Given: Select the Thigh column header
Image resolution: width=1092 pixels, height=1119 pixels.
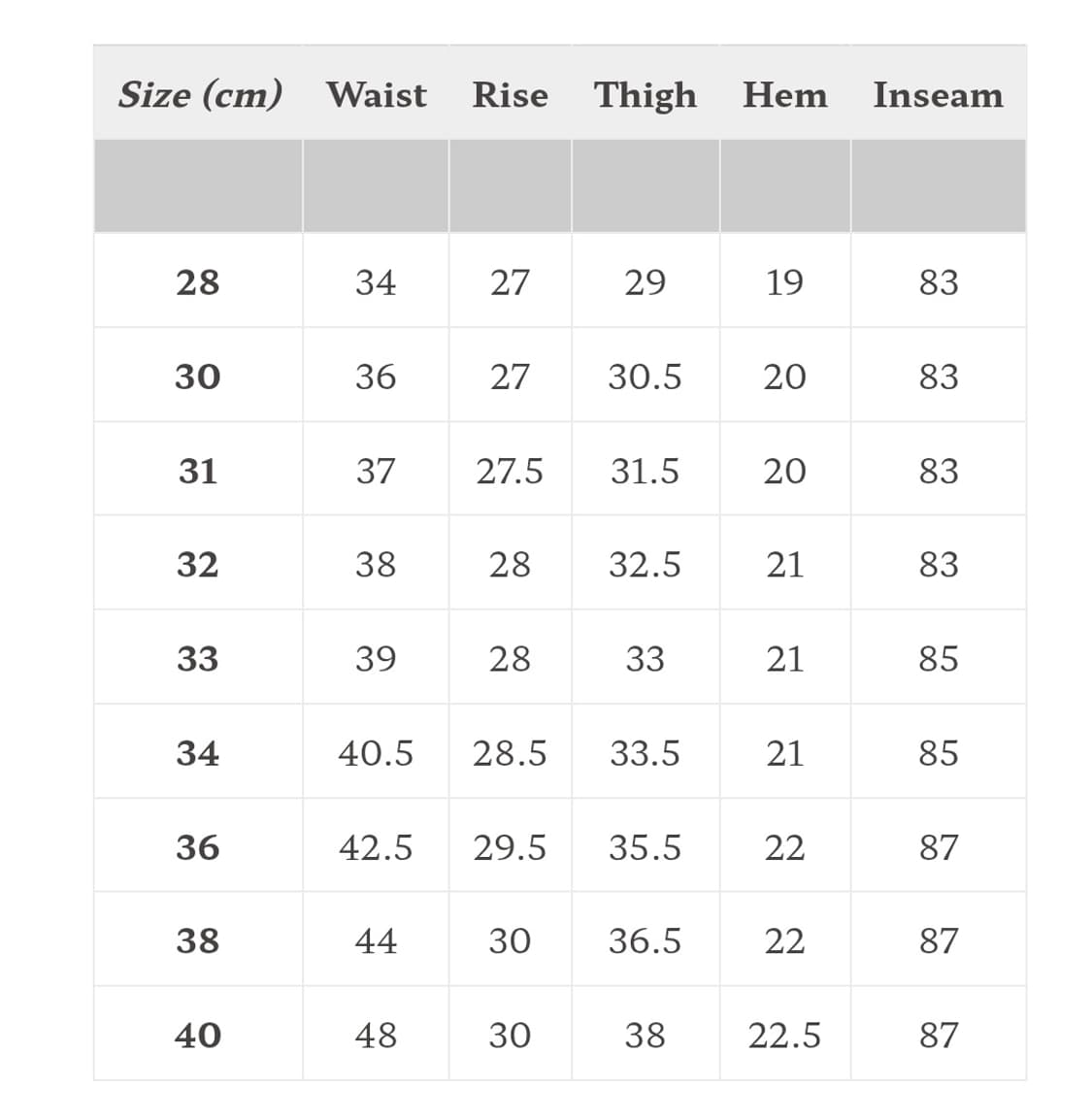Looking at the screenshot, I should coord(645,95).
